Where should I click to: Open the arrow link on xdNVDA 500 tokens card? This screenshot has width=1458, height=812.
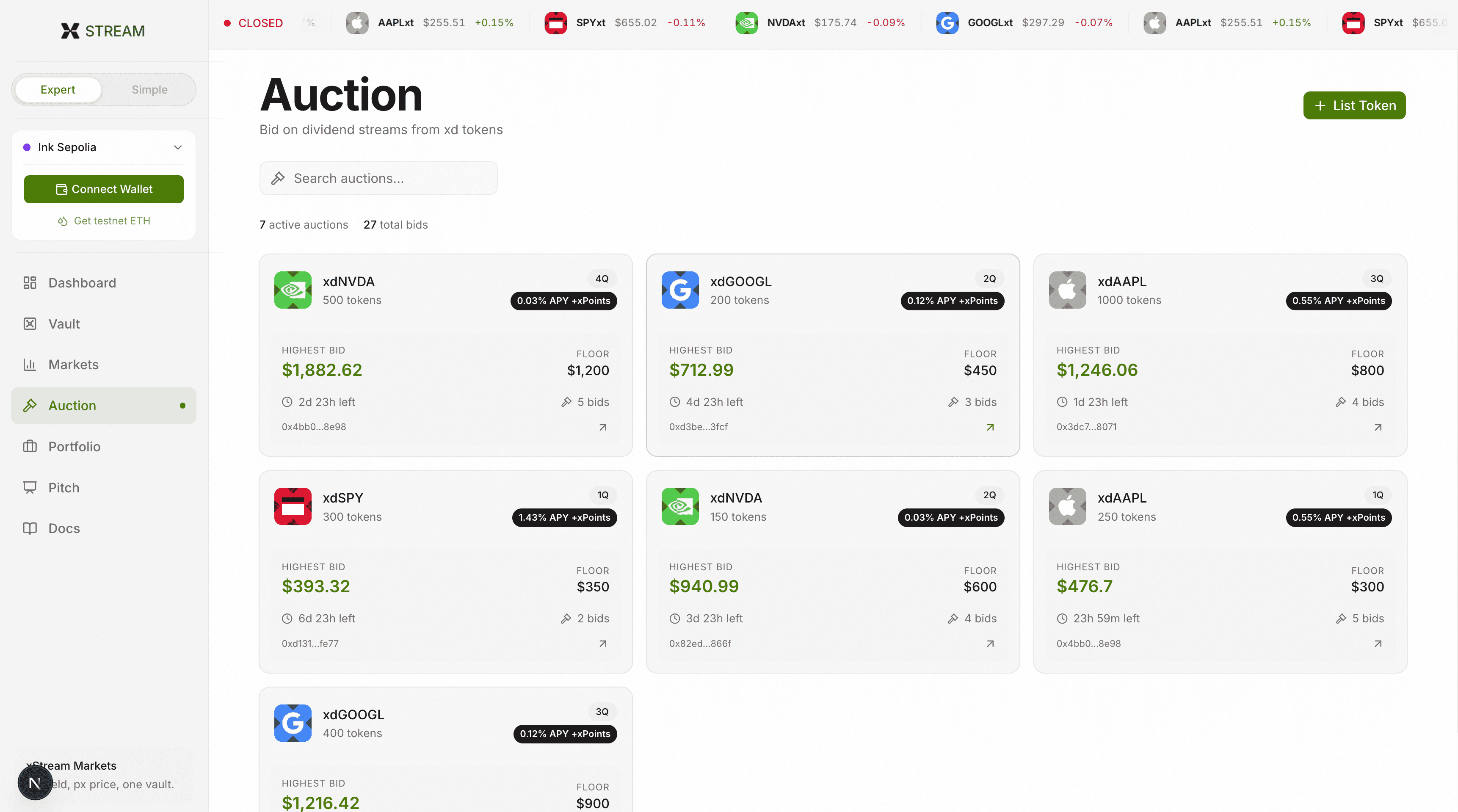click(603, 427)
